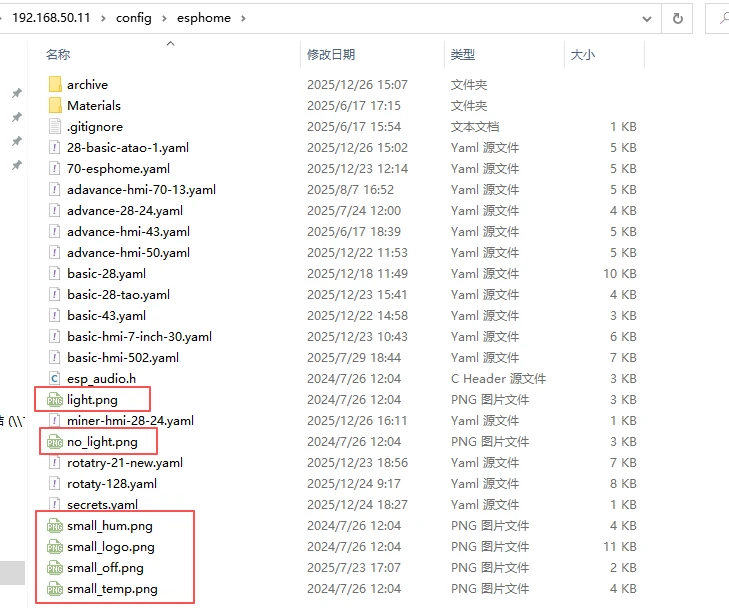Click the refresh button beside address bar
The height and width of the screenshot is (611, 729).
(x=678, y=18)
